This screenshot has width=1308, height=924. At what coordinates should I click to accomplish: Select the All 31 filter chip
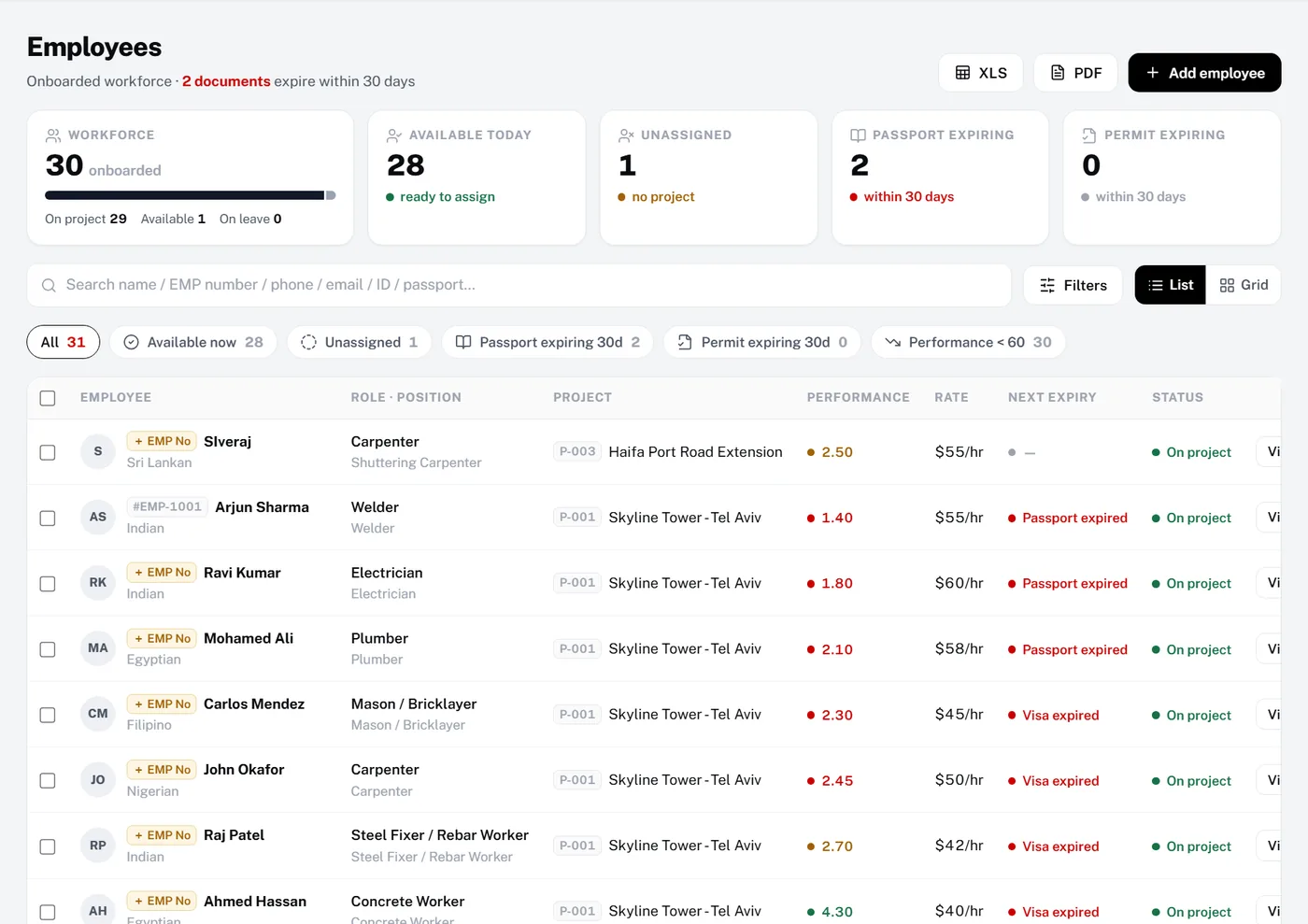(x=63, y=342)
